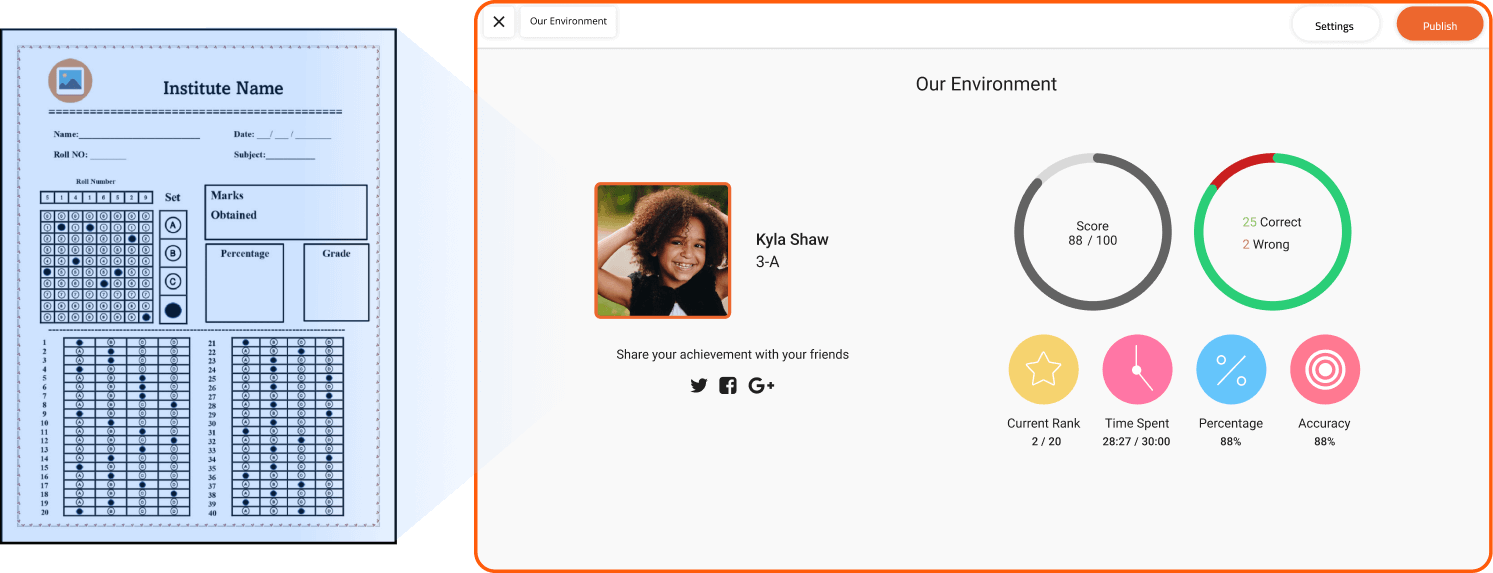Click the yellow Current Rank star icon
Screen dimensions: 1493x573
1043,370
